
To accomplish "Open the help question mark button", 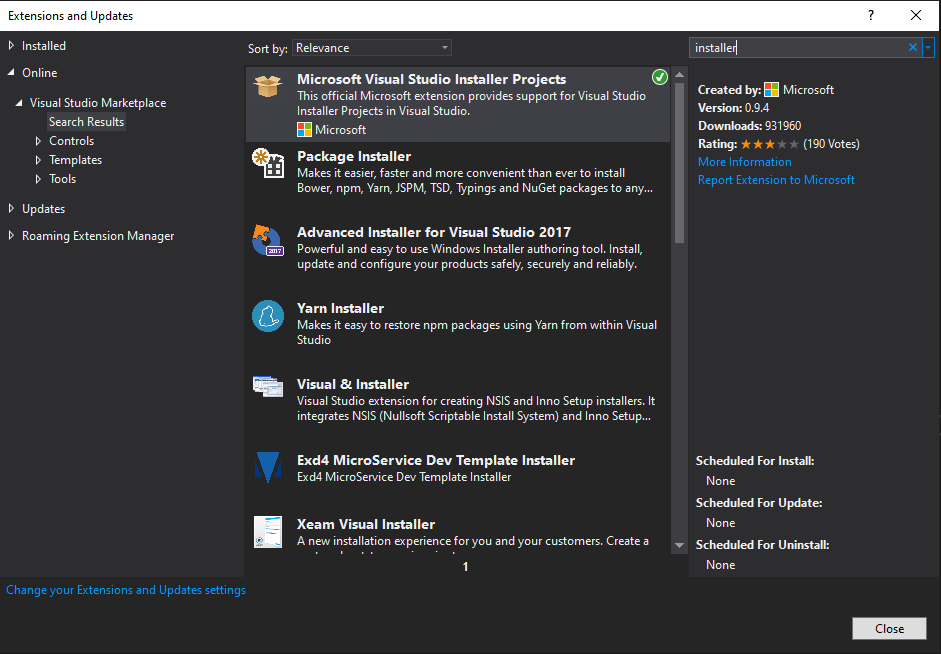I will click(x=871, y=16).
